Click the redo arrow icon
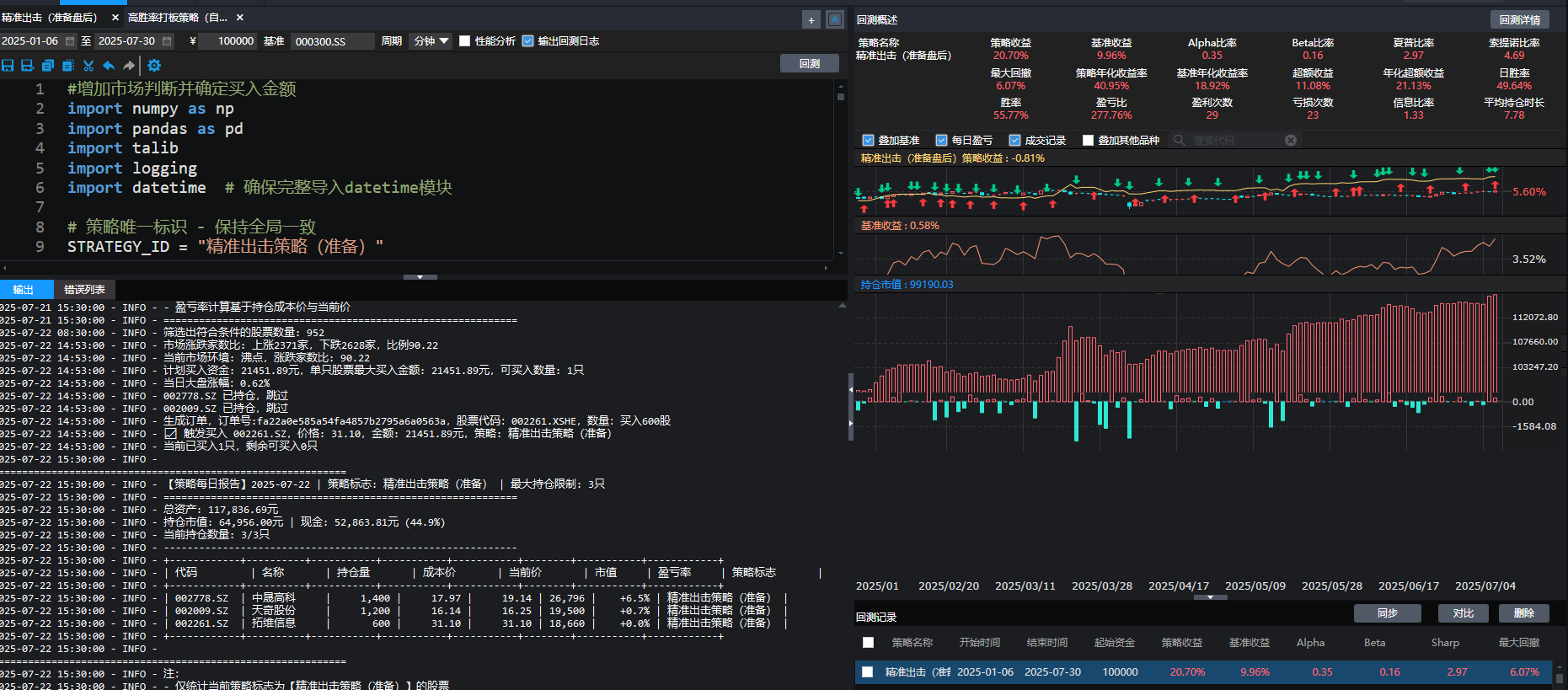 tap(129, 65)
